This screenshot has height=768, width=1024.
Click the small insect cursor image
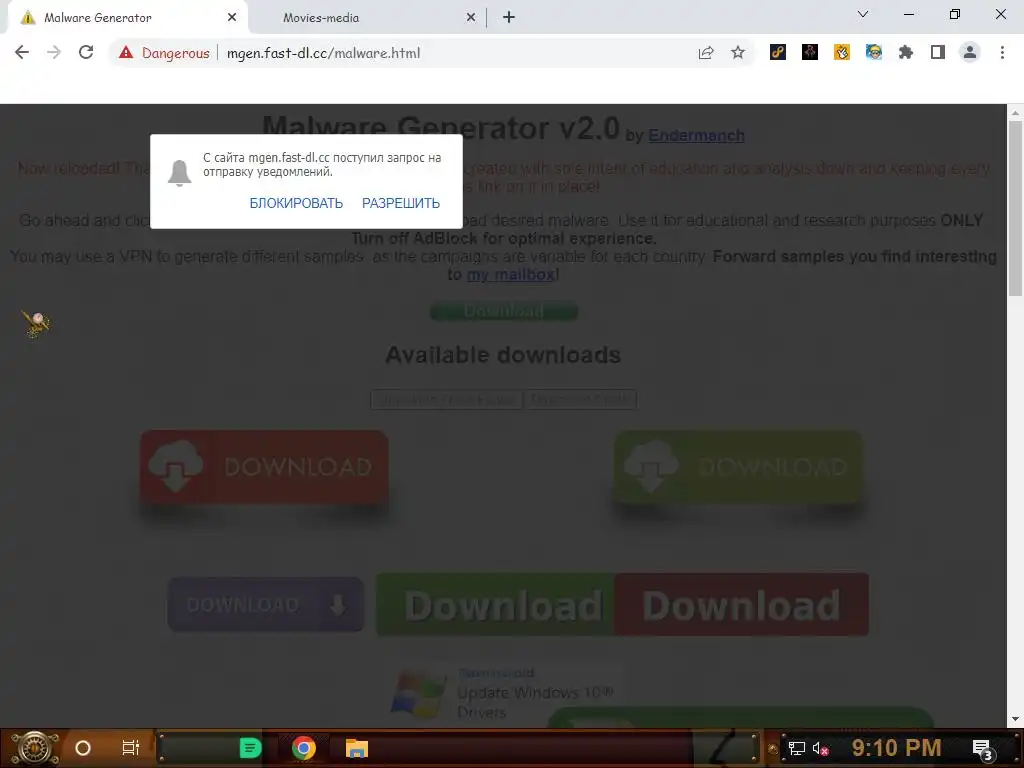pyautogui.click(x=35, y=323)
